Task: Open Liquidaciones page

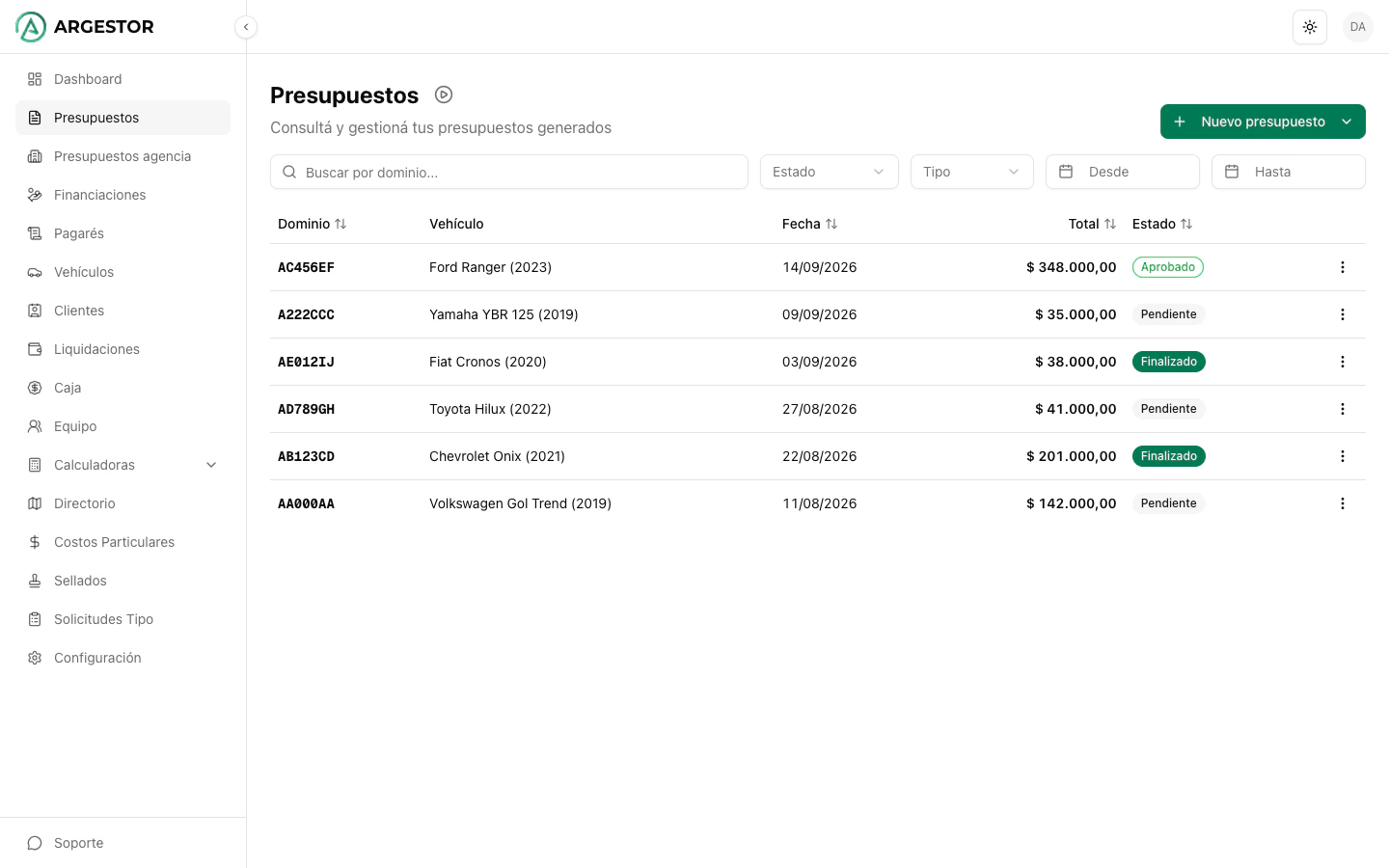Action: (123, 349)
